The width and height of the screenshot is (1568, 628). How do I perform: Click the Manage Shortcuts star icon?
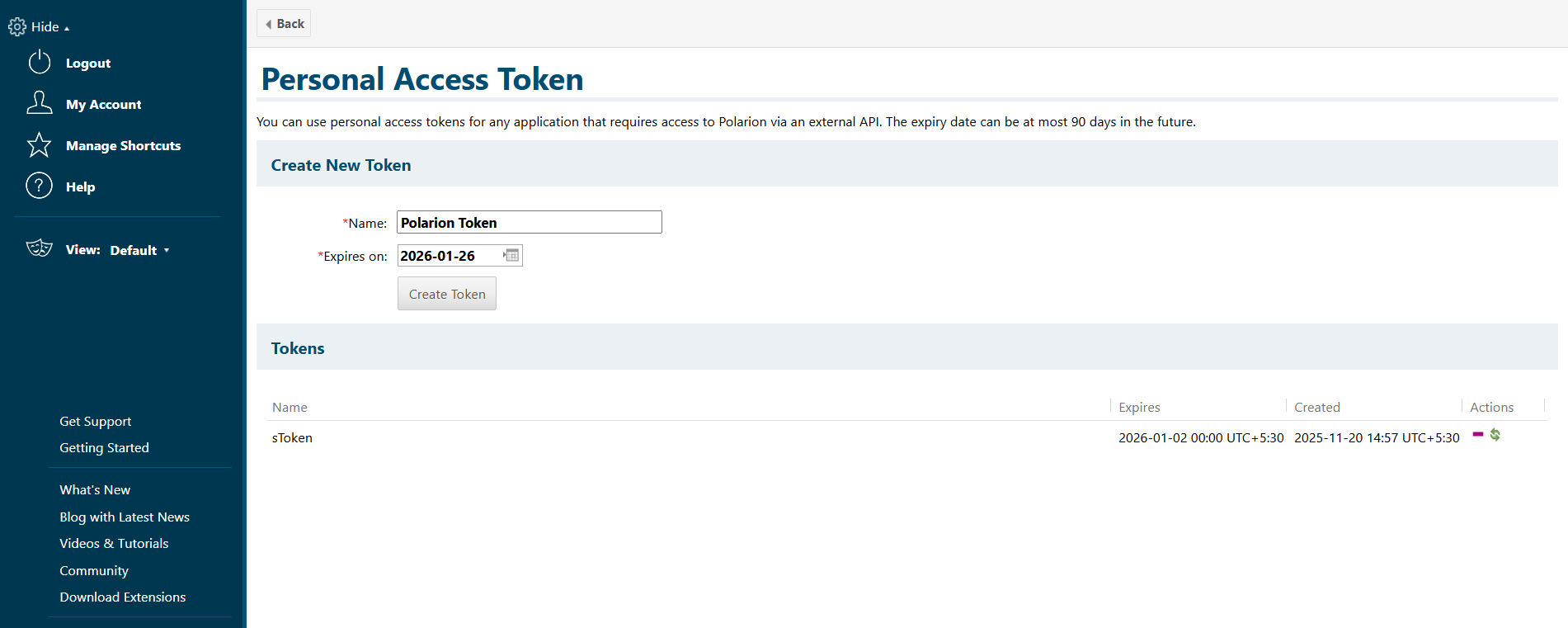pos(40,145)
